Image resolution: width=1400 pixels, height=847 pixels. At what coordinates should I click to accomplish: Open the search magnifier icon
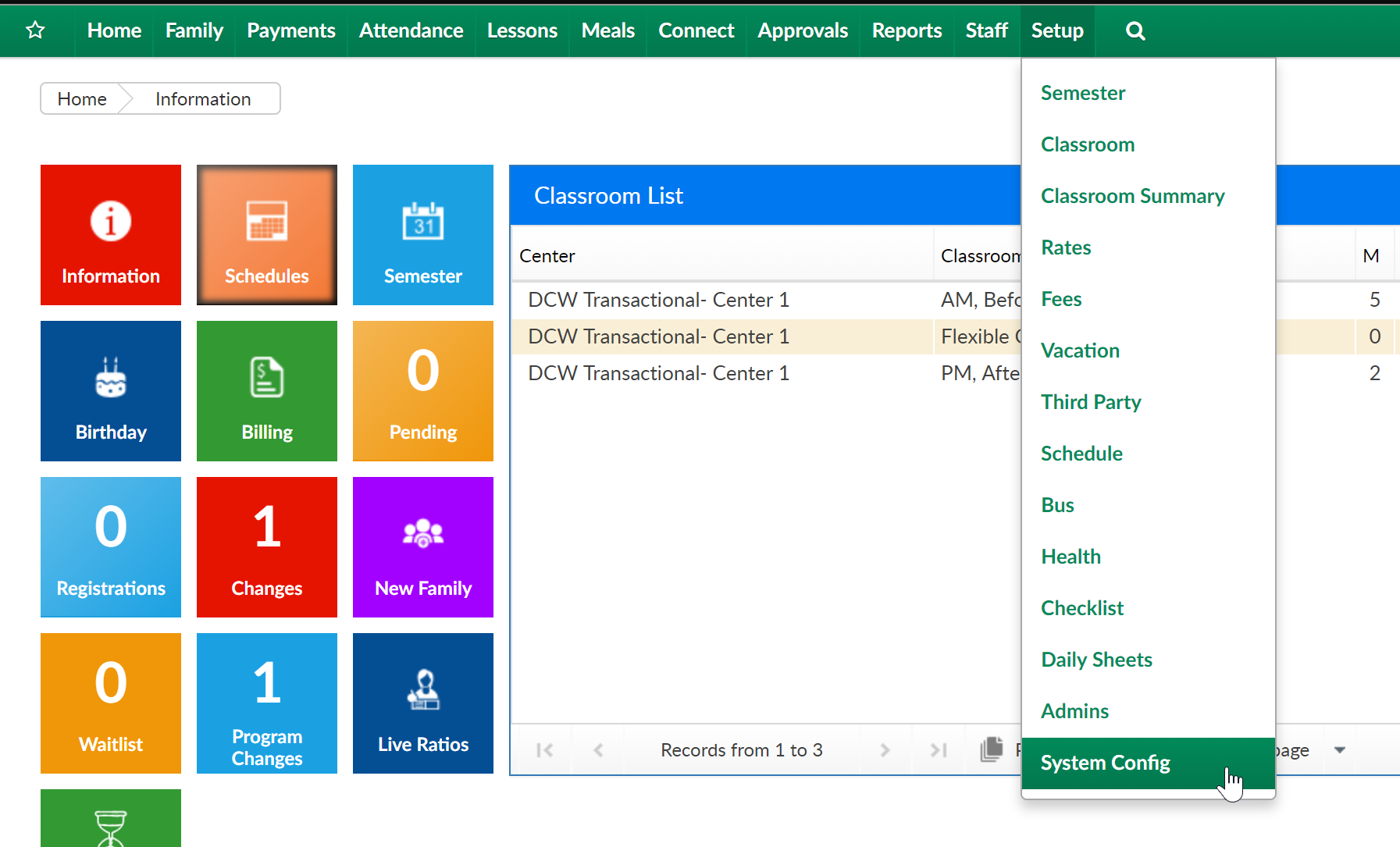tap(1135, 31)
